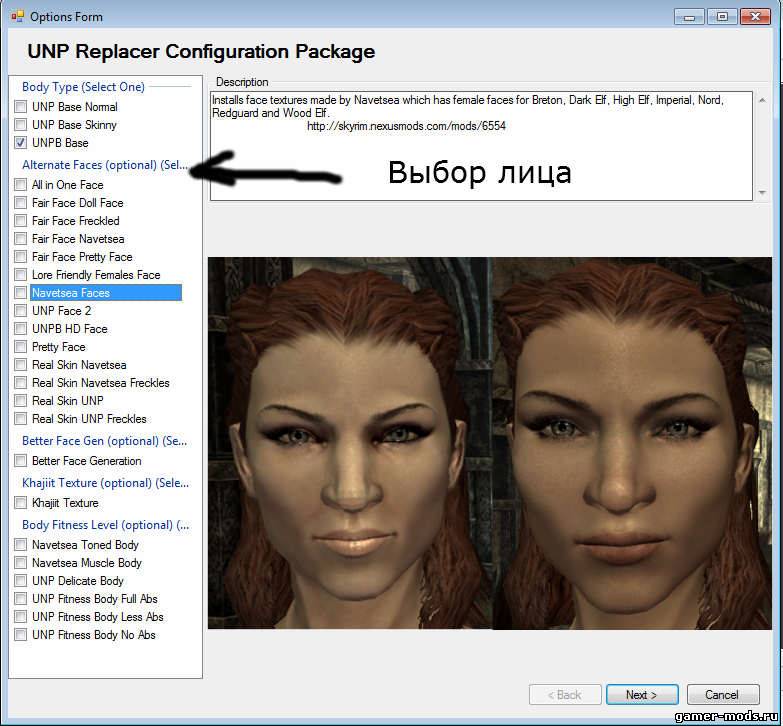Tick UNP Fitness Body Less Abs

(20, 617)
